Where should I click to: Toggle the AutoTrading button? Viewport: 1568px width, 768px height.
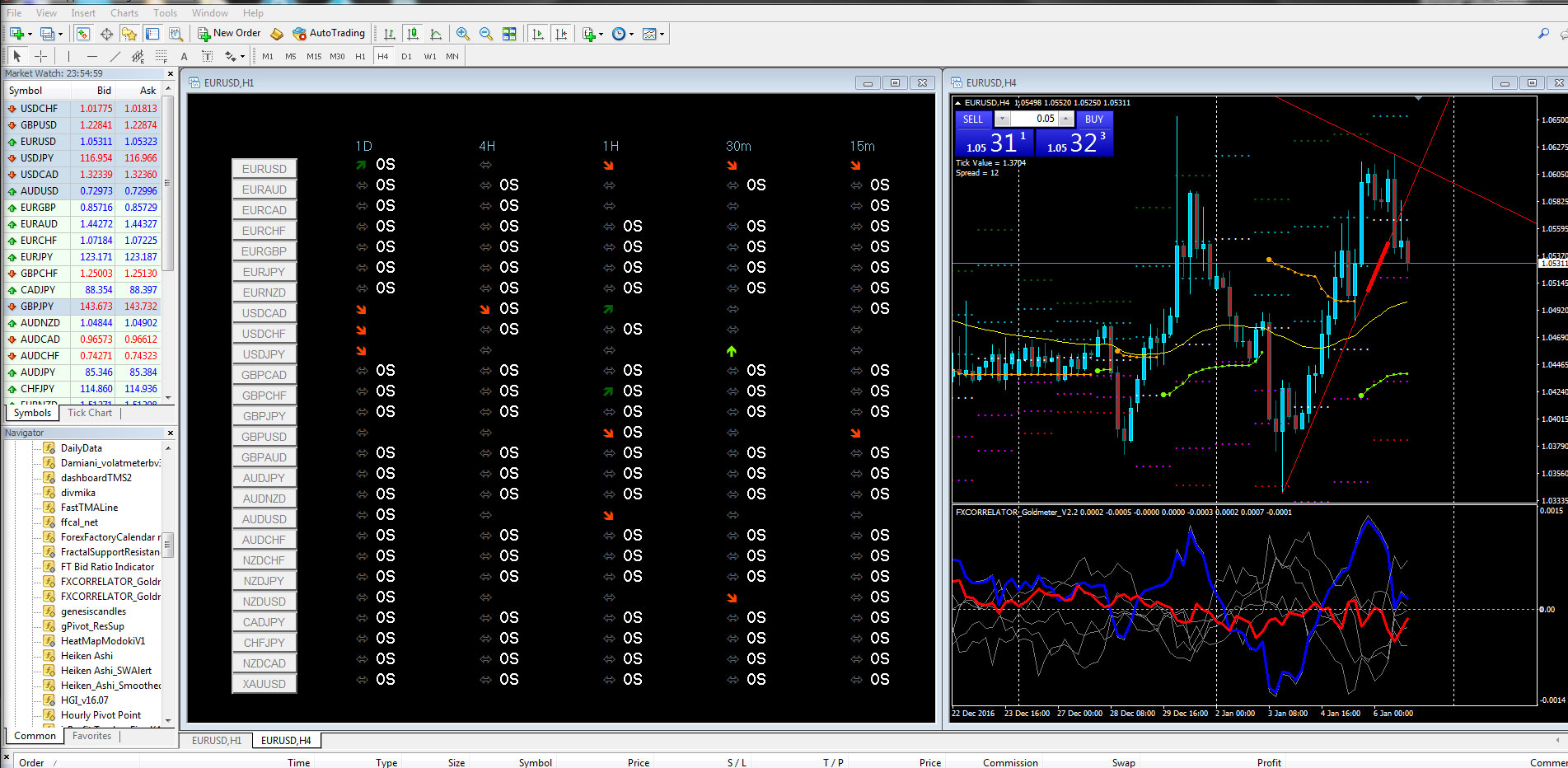point(329,34)
